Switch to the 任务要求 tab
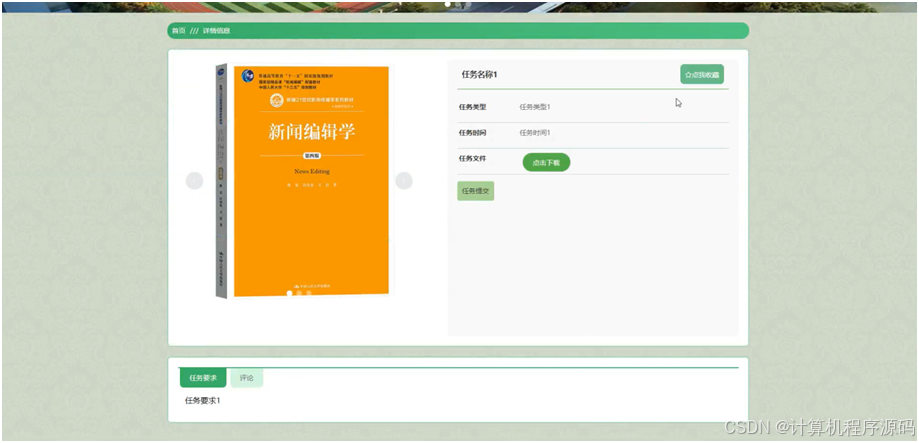 203,378
